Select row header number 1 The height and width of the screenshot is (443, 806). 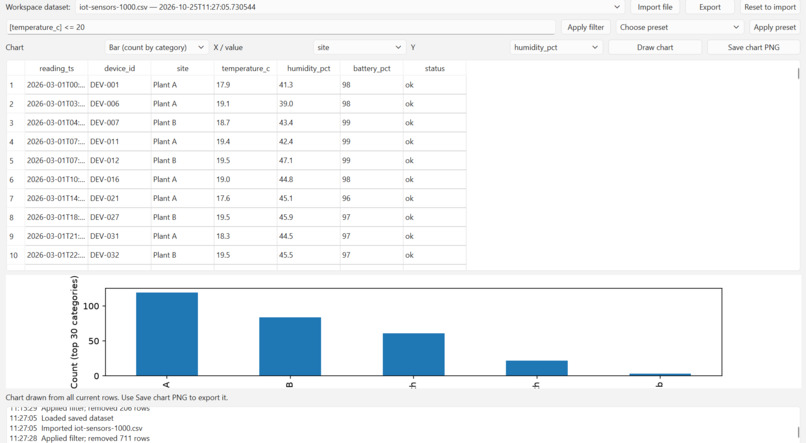(x=15, y=85)
